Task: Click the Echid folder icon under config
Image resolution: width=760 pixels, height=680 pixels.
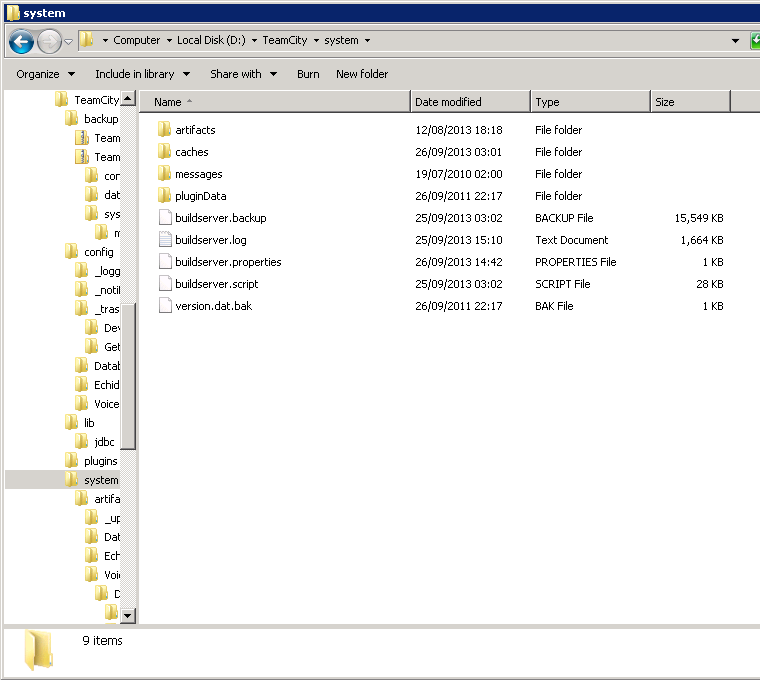Action: point(81,384)
